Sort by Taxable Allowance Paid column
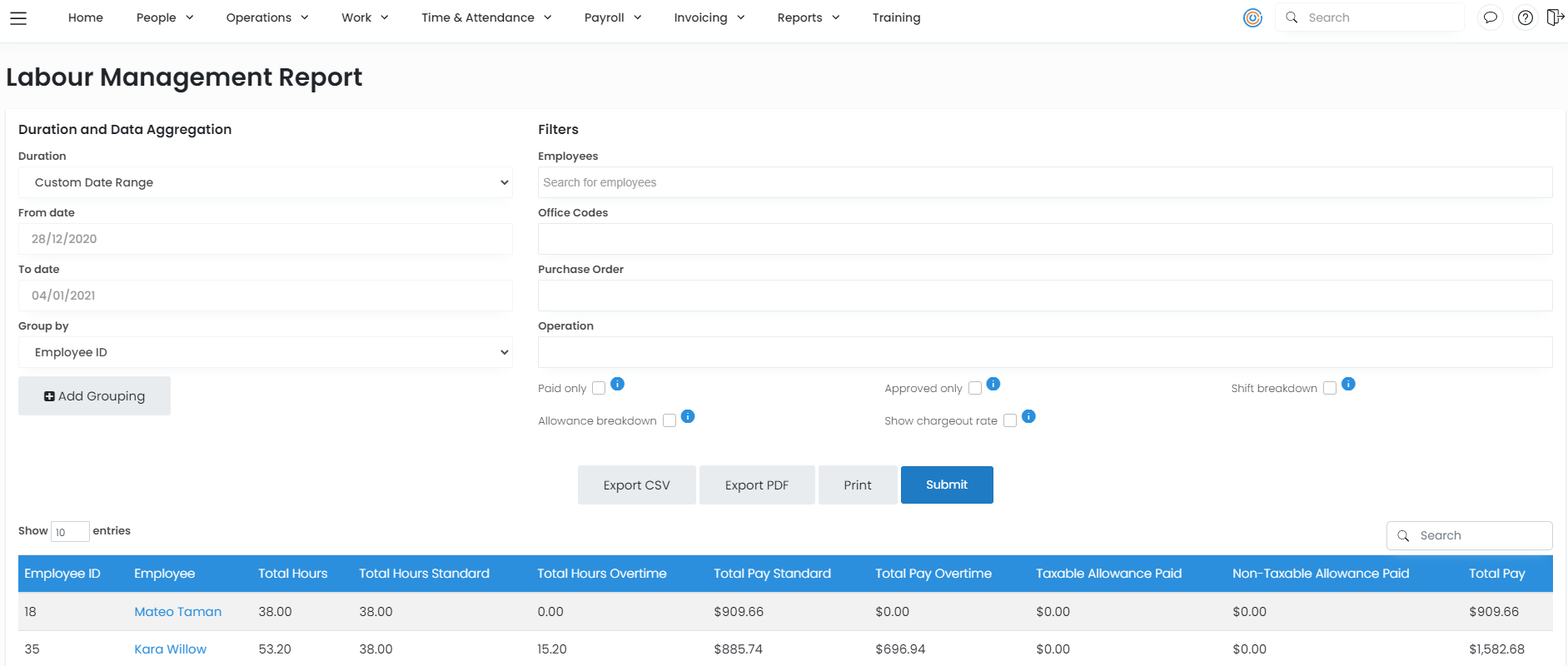The width and height of the screenshot is (1568, 666). [x=1108, y=574]
